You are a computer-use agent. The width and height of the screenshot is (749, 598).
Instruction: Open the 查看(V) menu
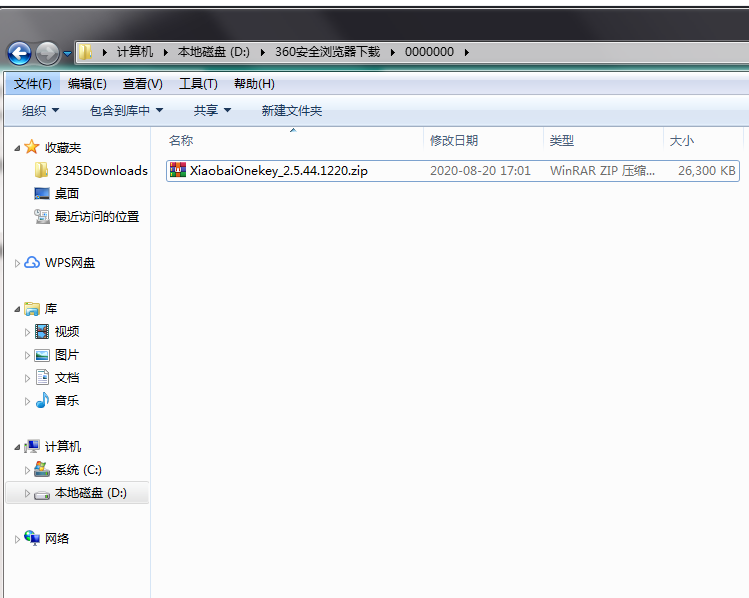(142, 84)
